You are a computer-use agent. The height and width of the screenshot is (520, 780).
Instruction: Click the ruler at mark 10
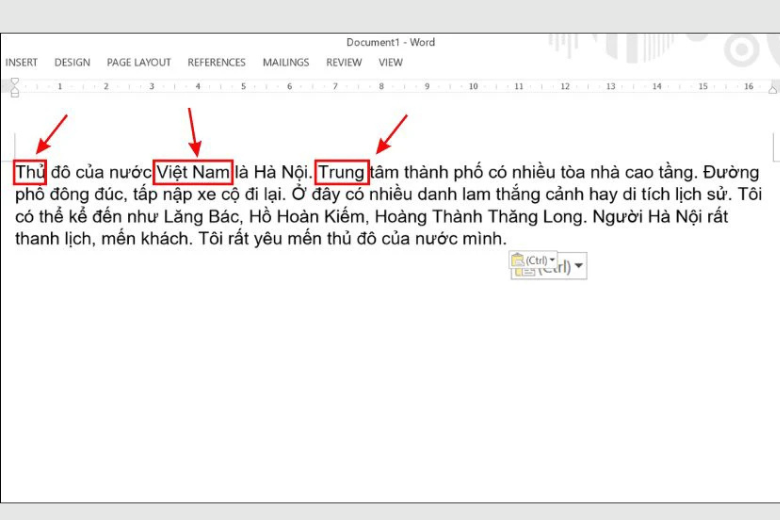(473, 87)
